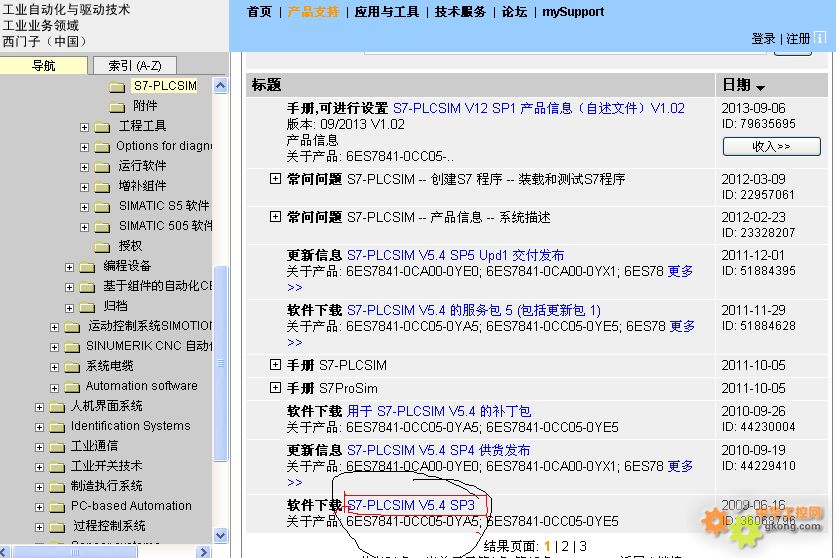Click the 授权 folder icon

pyautogui.click(x=102, y=247)
